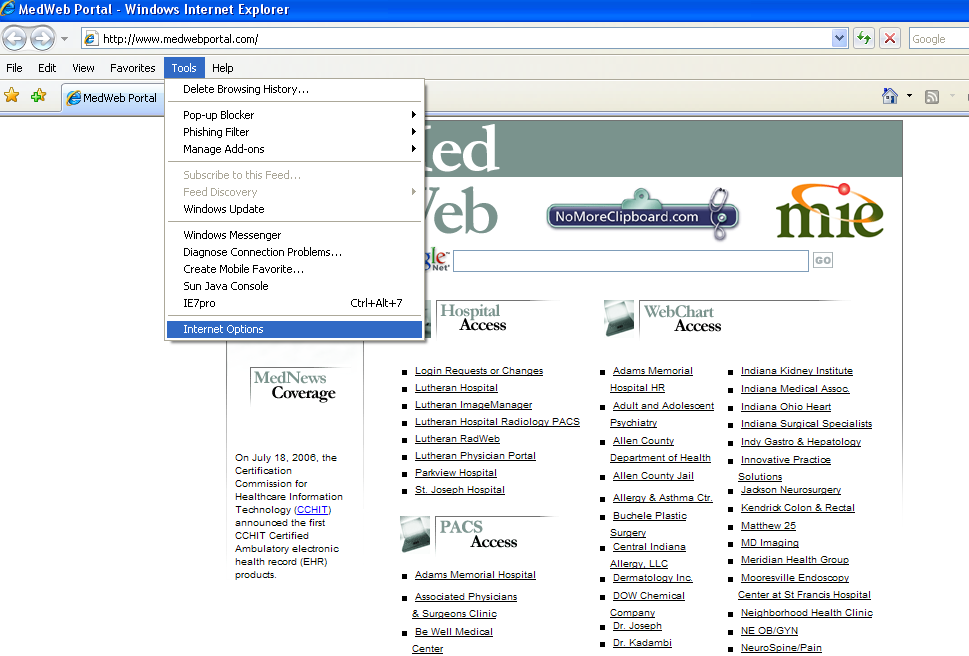Click the page search text field
The image size is (969, 656).
tap(630, 261)
